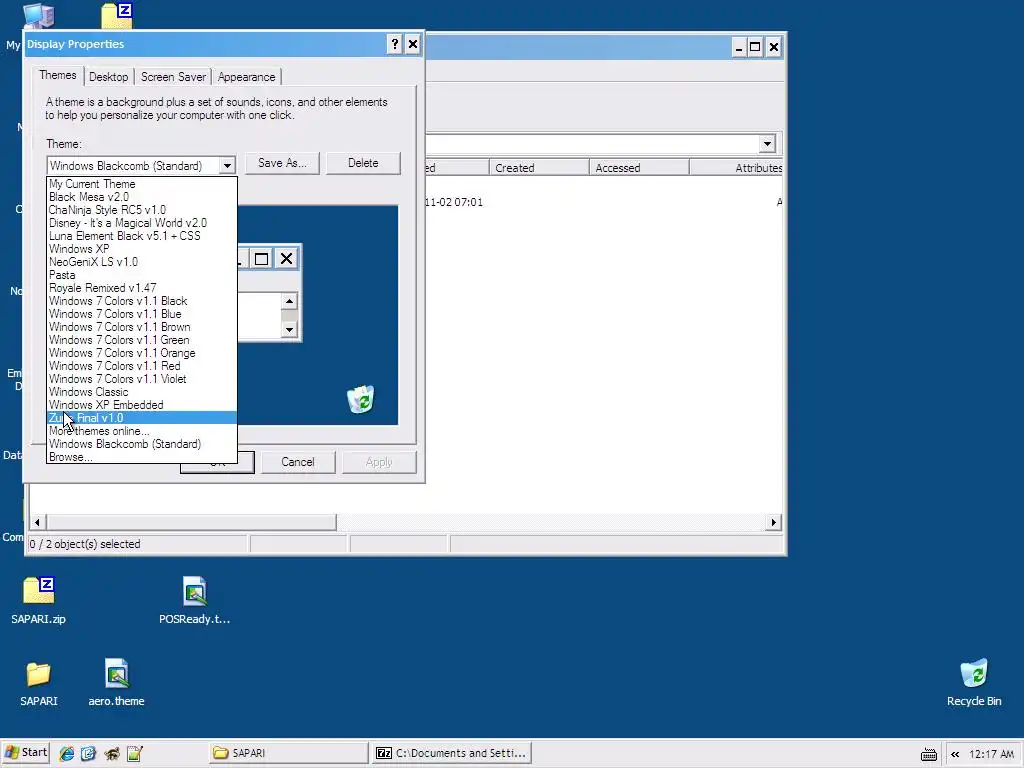Select Royale Remixed v1.47 theme
The height and width of the screenshot is (768, 1024).
[x=142, y=288]
